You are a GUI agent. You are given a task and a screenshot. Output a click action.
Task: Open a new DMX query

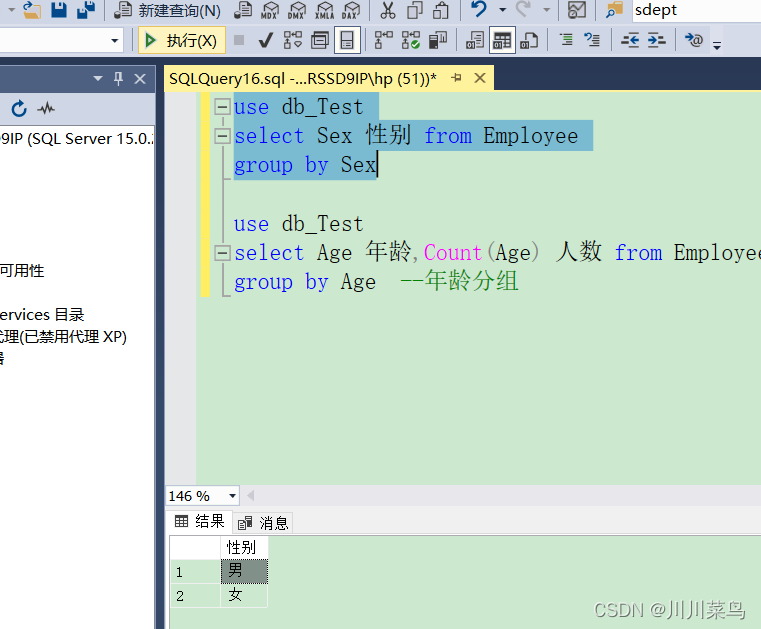coord(297,10)
